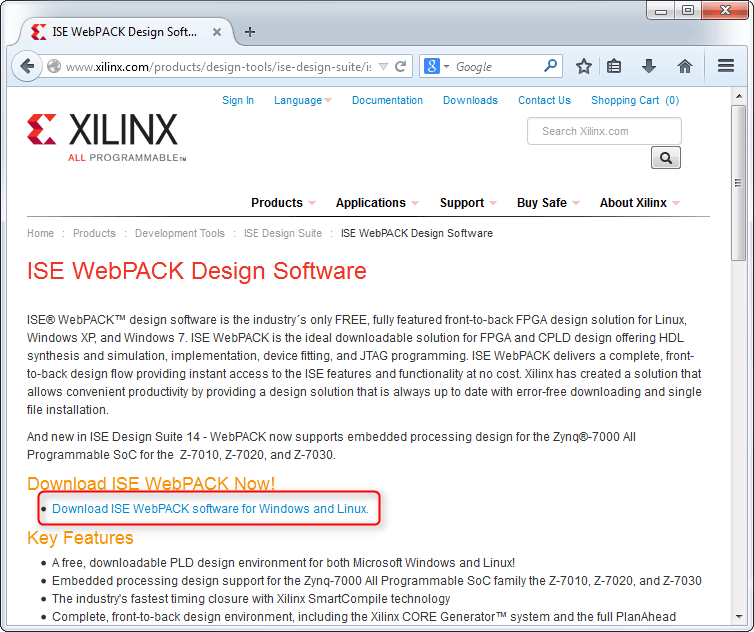This screenshot has width=754, height=632.
Task: Open the Firefox hamburger menu
Action: click(727, 66)
